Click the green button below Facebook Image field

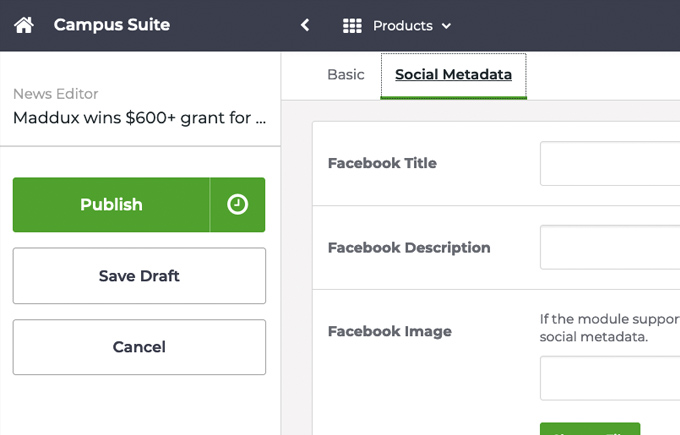click(x=589, y=428)
